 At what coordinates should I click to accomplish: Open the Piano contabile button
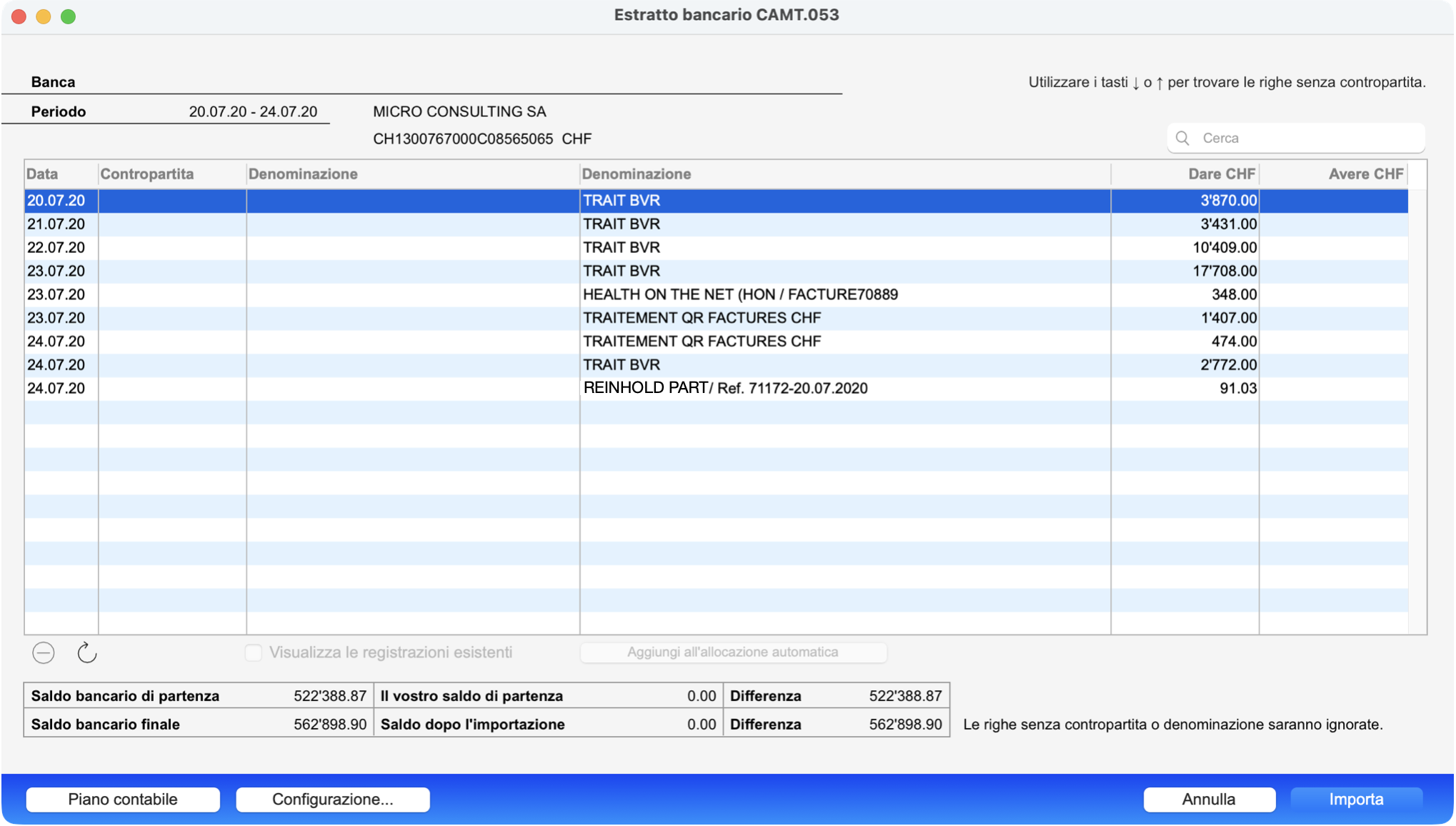(122, 800)
